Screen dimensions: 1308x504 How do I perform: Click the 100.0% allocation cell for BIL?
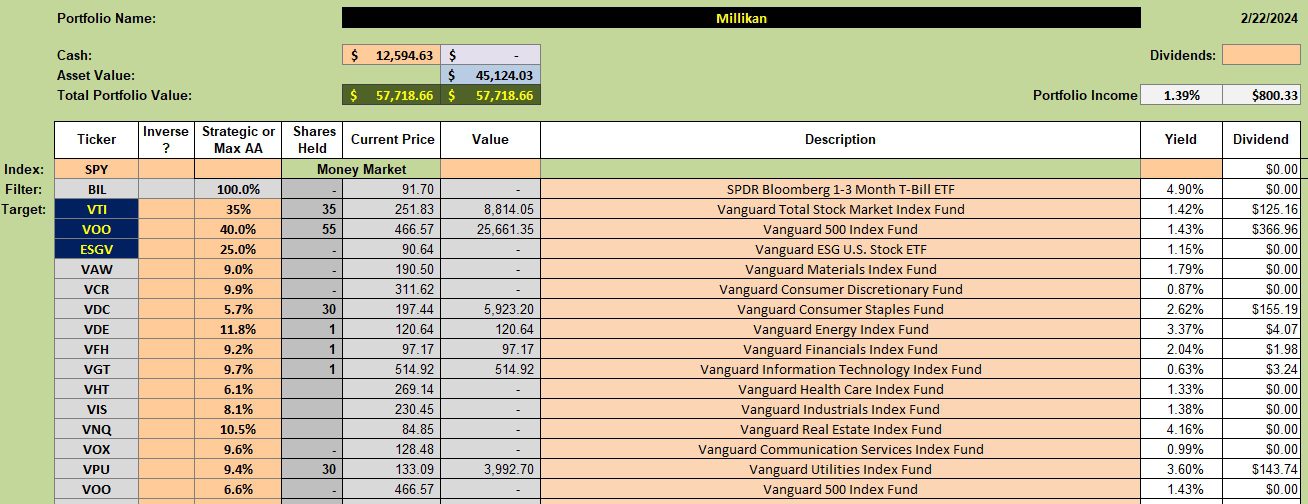[238, 189]
